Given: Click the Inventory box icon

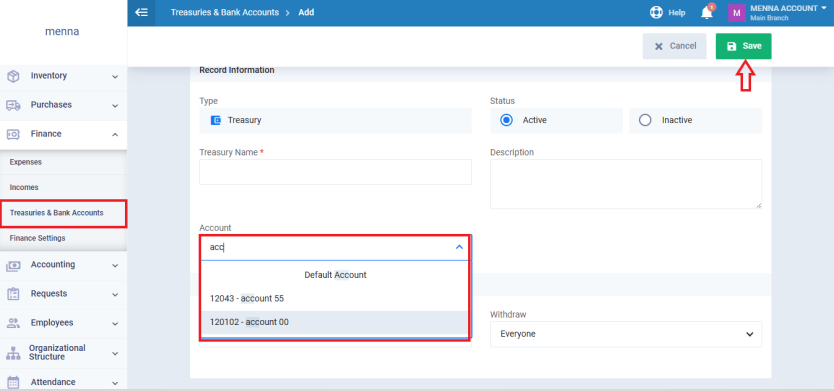Looking at the screenshot, I should click(13, 76).
